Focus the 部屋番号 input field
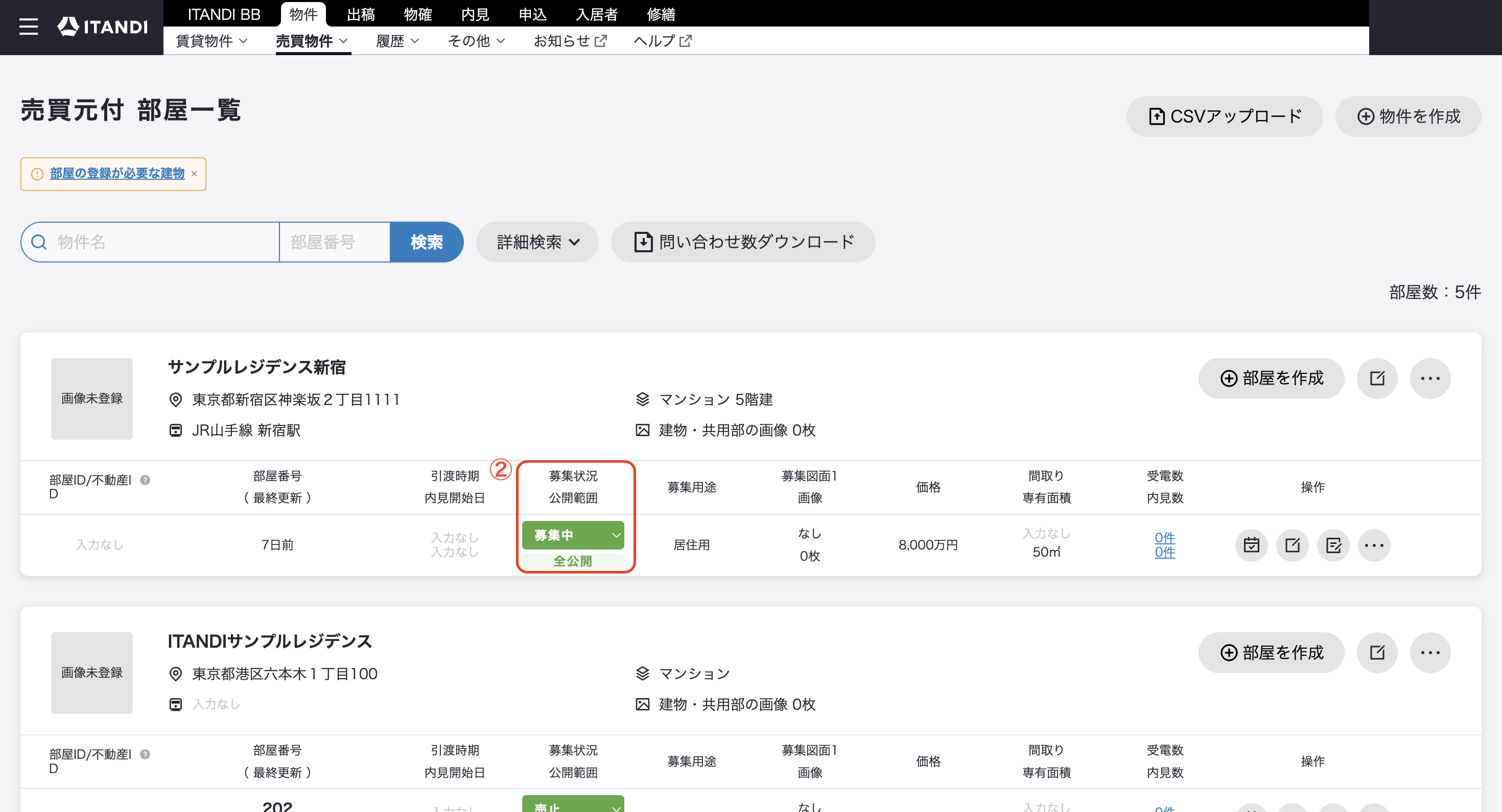 [x=335, y=242]
